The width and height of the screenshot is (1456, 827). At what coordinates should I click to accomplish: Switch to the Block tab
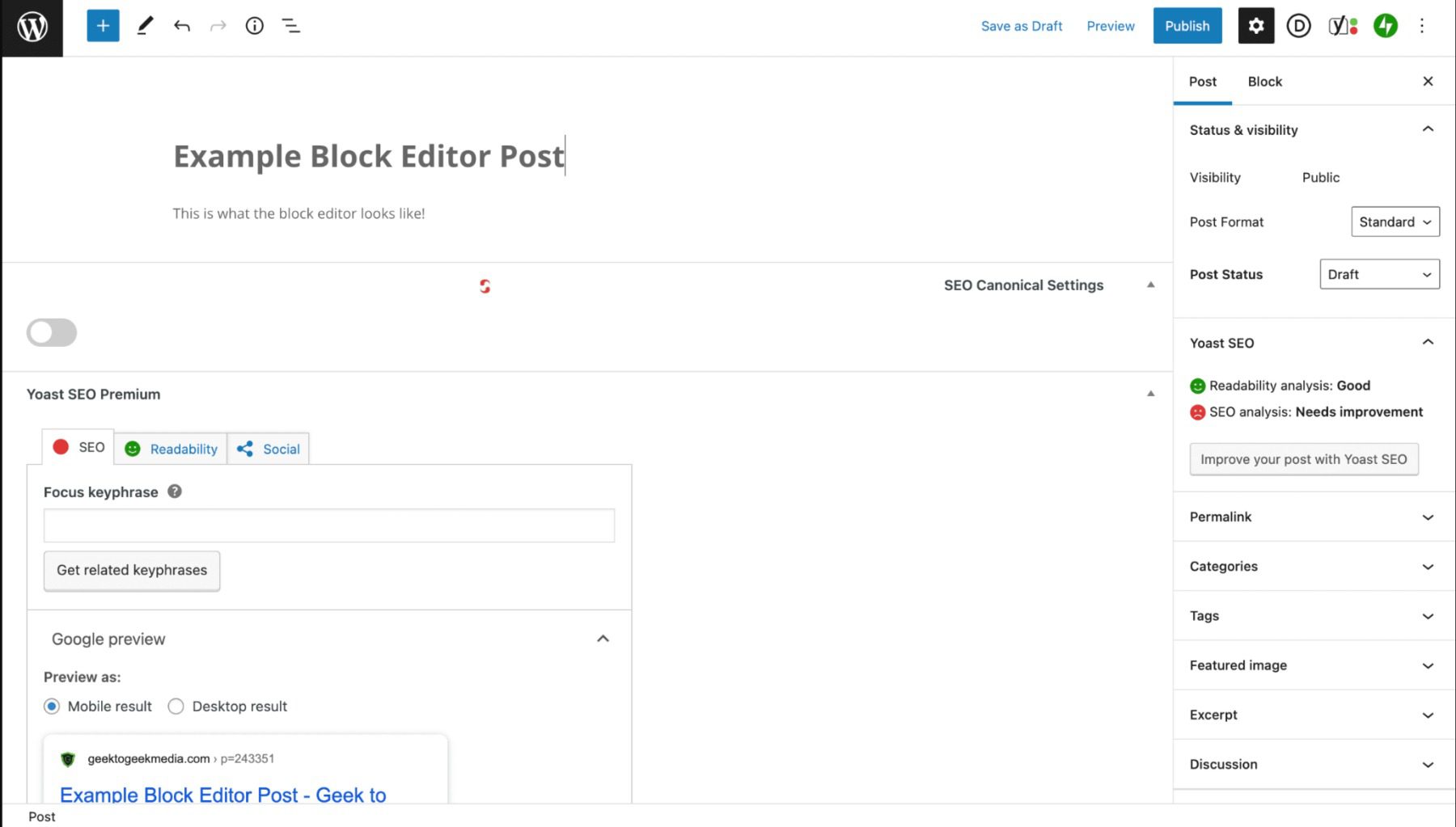(1264, 82)
